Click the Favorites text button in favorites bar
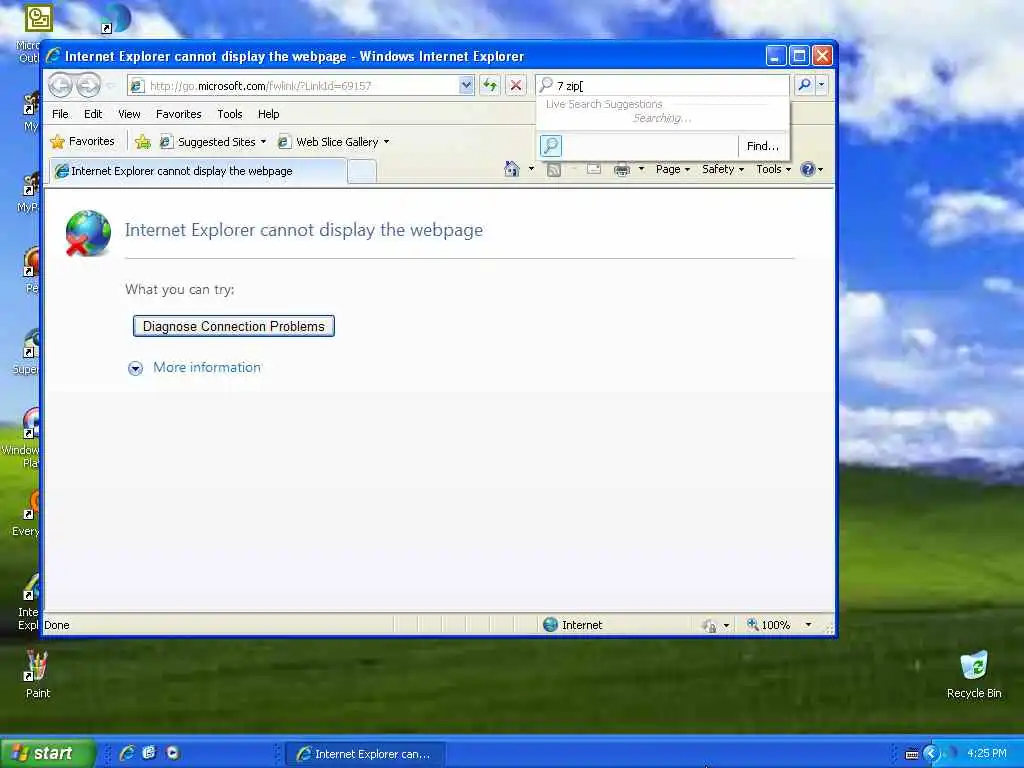Viewport: 1024px width, 768px height. (91, 141)
